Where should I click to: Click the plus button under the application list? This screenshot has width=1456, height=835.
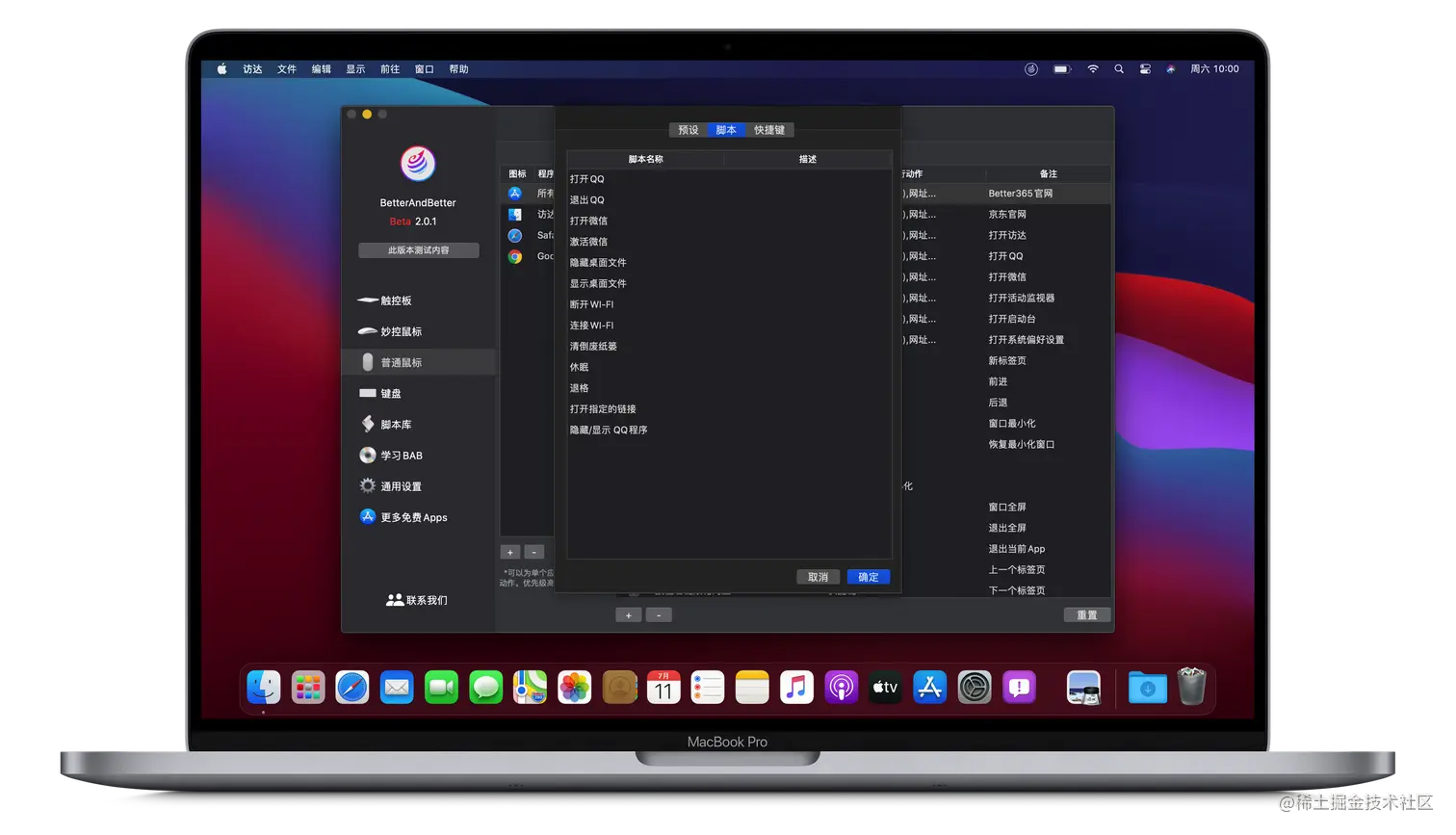510,553
